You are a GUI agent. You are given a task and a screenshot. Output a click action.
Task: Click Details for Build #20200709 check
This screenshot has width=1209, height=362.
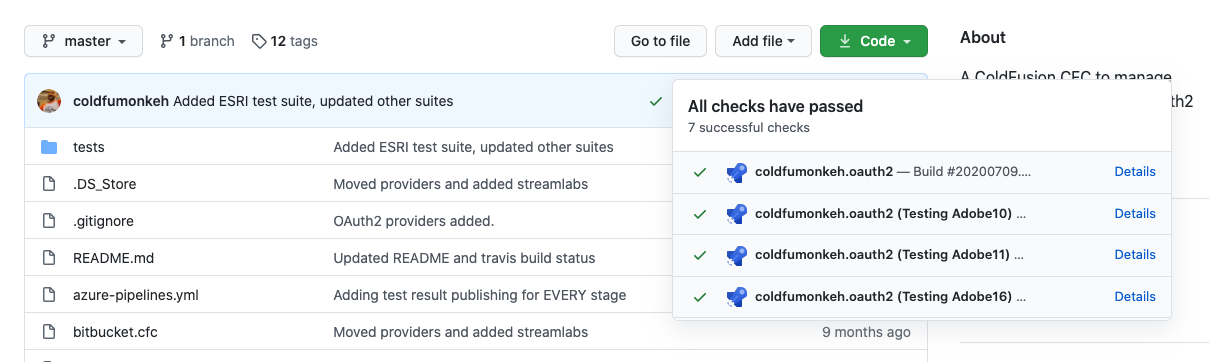pos(1135,172)
